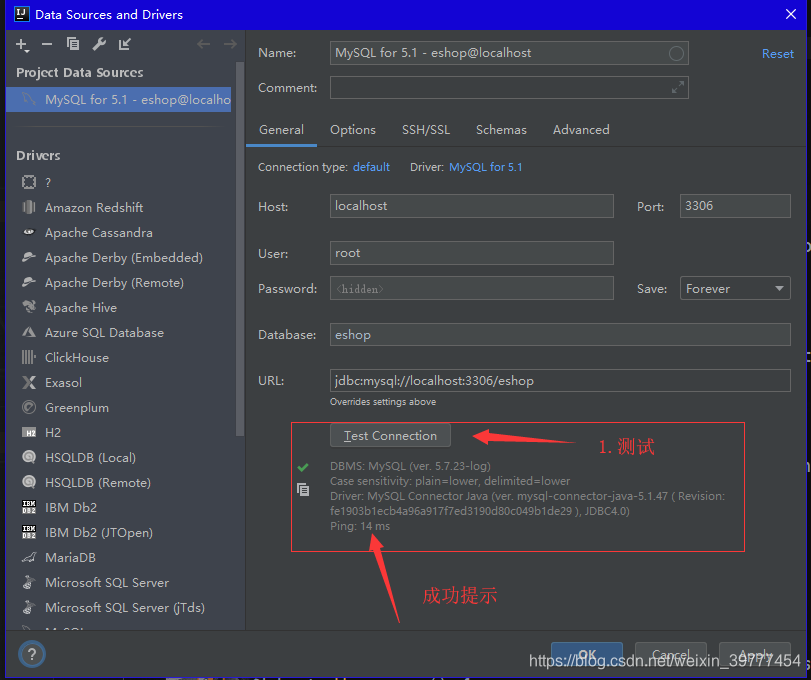Image resolution: width=811 pixels, height=680 pixels.
Task: Confirm with the OK button
Action: (587, 655)
